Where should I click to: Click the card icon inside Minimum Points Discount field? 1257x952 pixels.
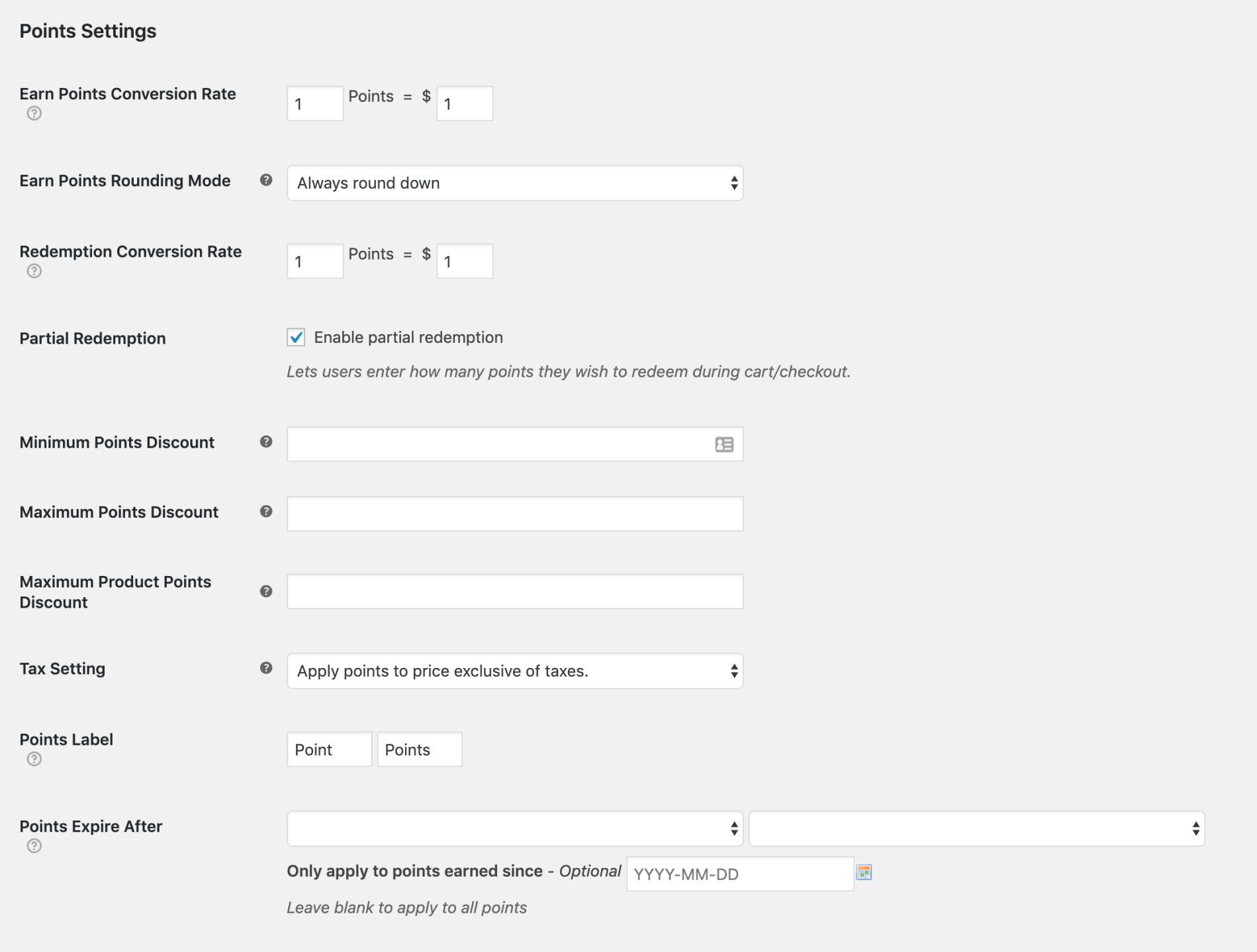click(723, 444)
